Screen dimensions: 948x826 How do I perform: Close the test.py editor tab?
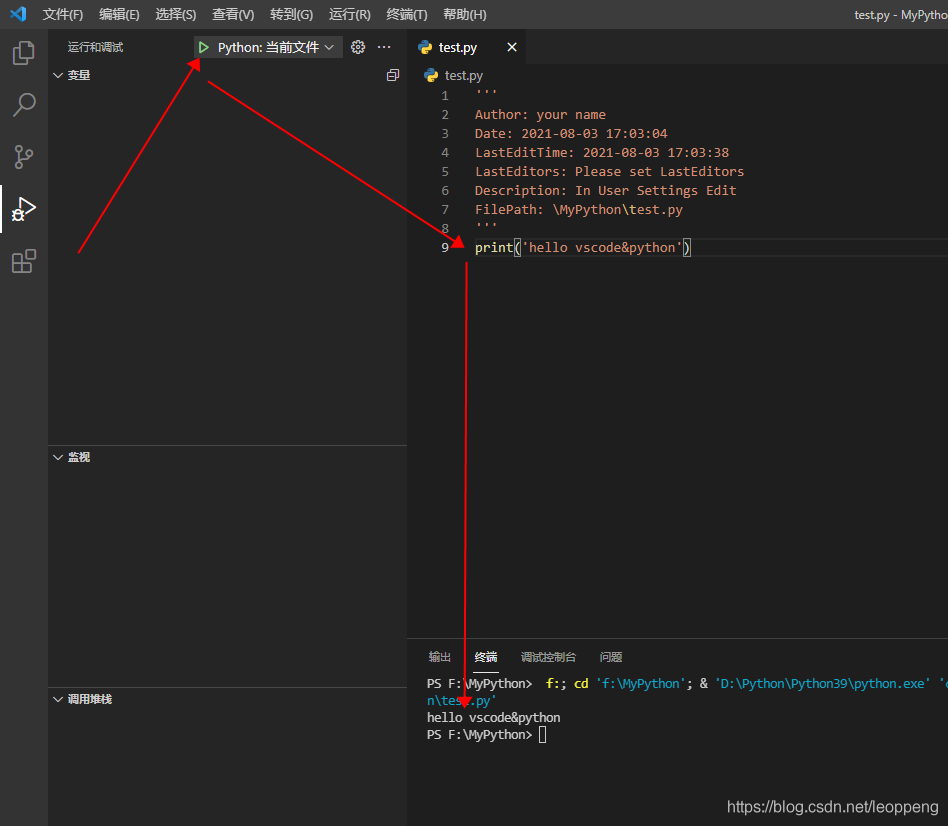[512, 47]
